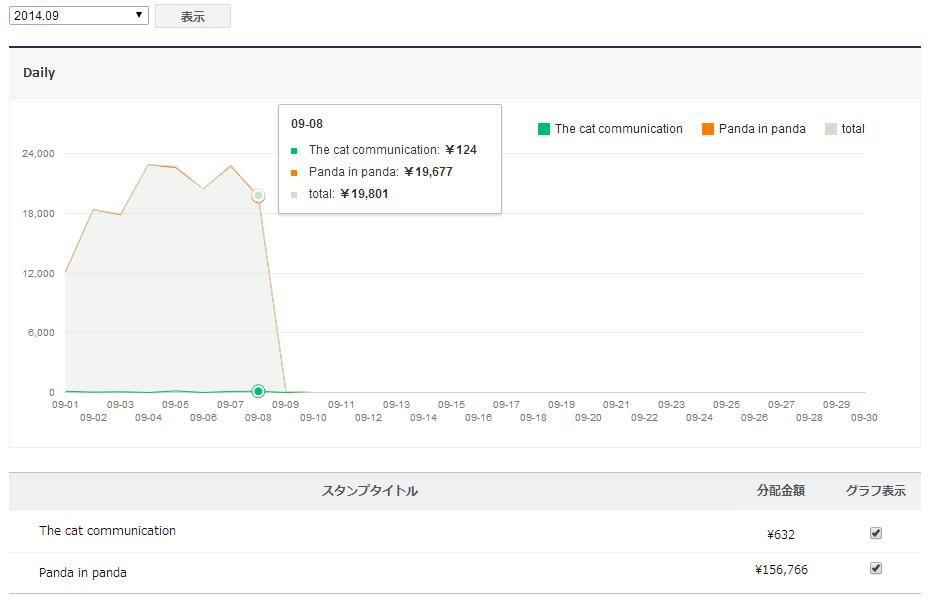The image size is (933, 601).
Task: Click the 分配金額 column header
Action: click(781, 490)
